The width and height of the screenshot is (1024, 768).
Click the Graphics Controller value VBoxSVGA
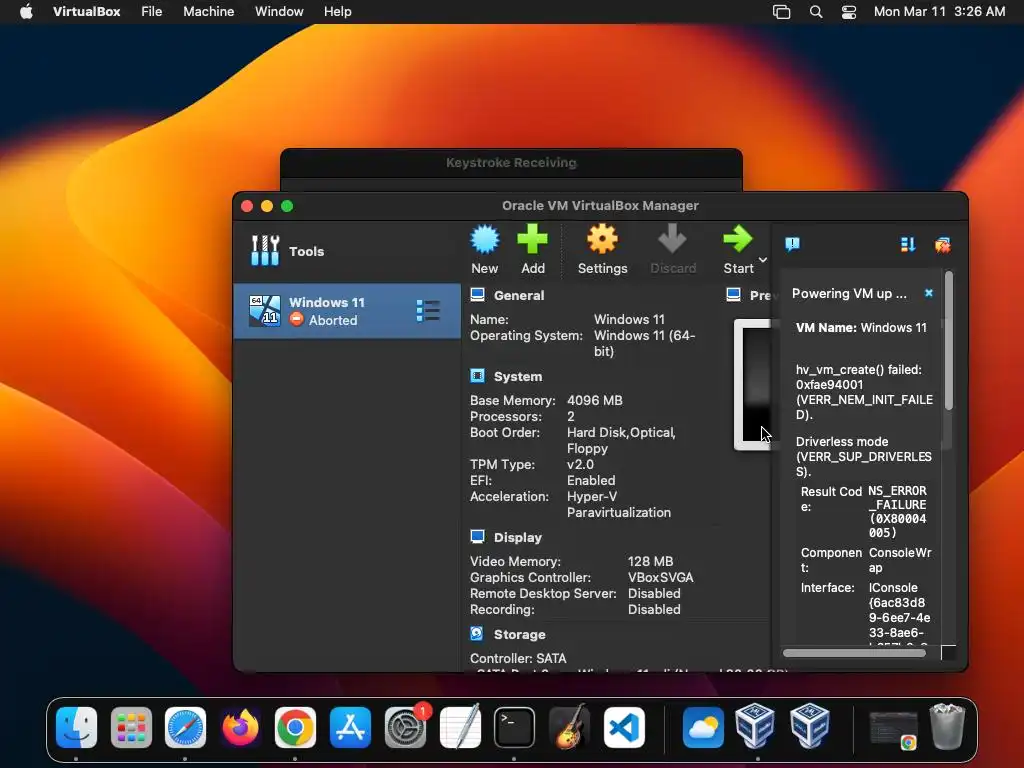(660, 577)
